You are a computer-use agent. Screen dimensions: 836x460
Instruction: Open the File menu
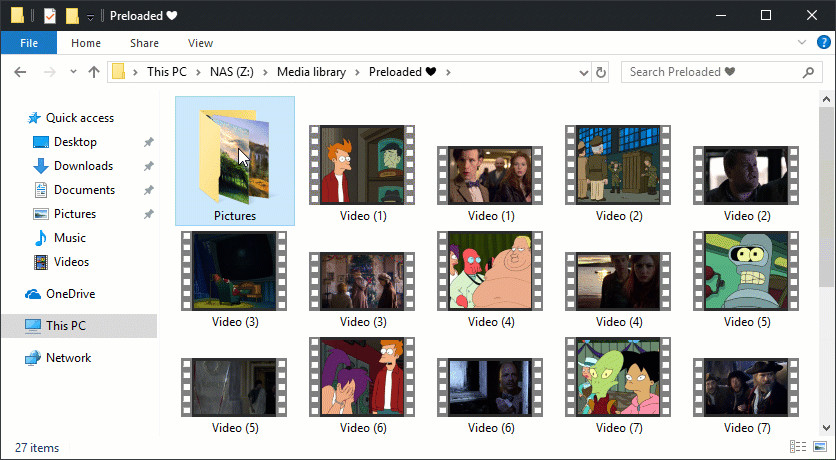(x=29, y=43)
